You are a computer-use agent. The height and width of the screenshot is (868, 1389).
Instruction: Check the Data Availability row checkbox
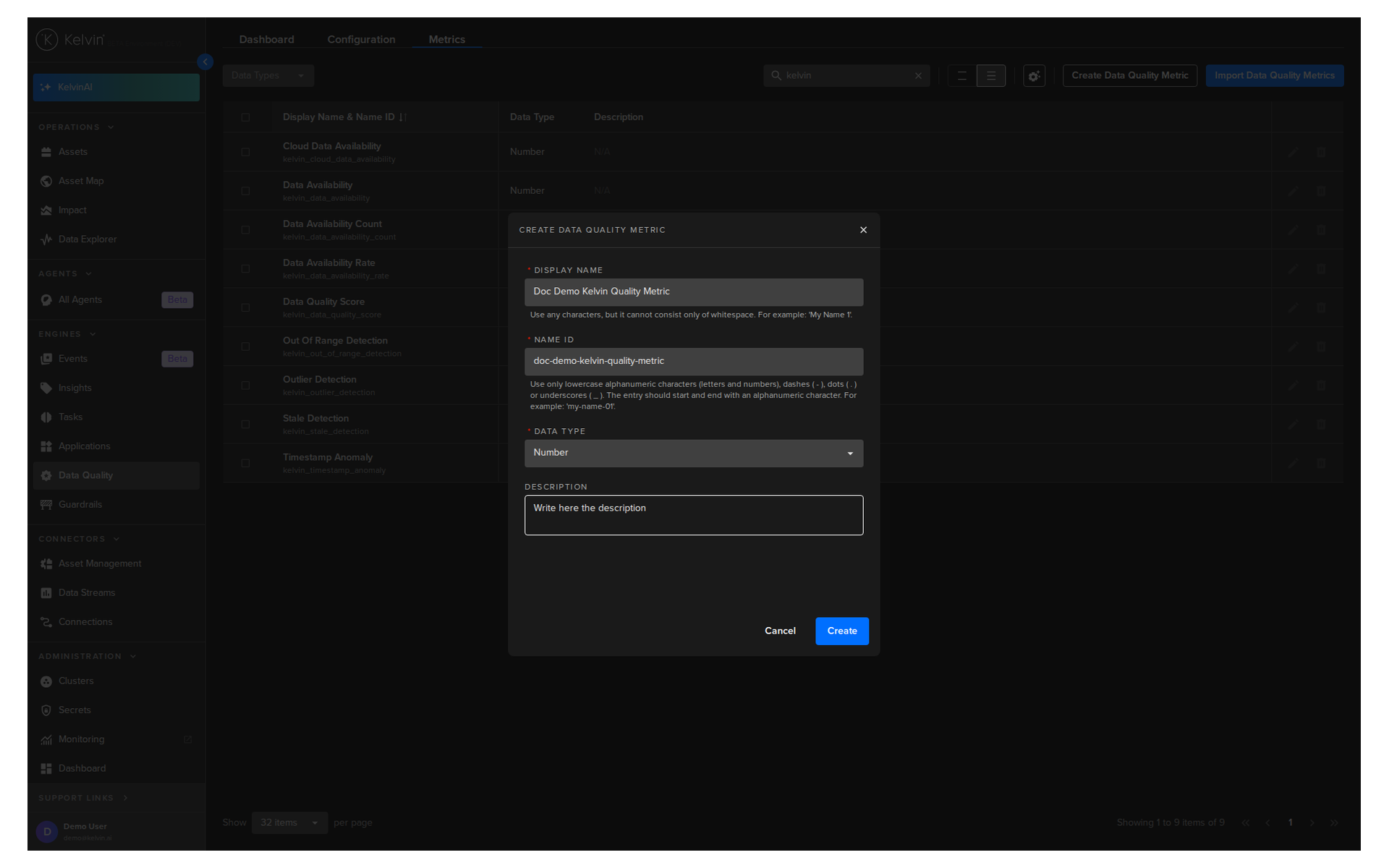pyautogui.click(x=245, y=191)
